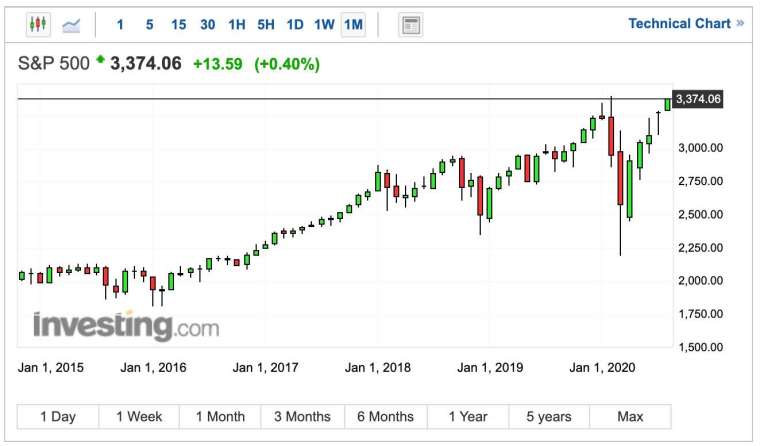Choose the 5H interval

pyautogui.click(x=266, y=25)
